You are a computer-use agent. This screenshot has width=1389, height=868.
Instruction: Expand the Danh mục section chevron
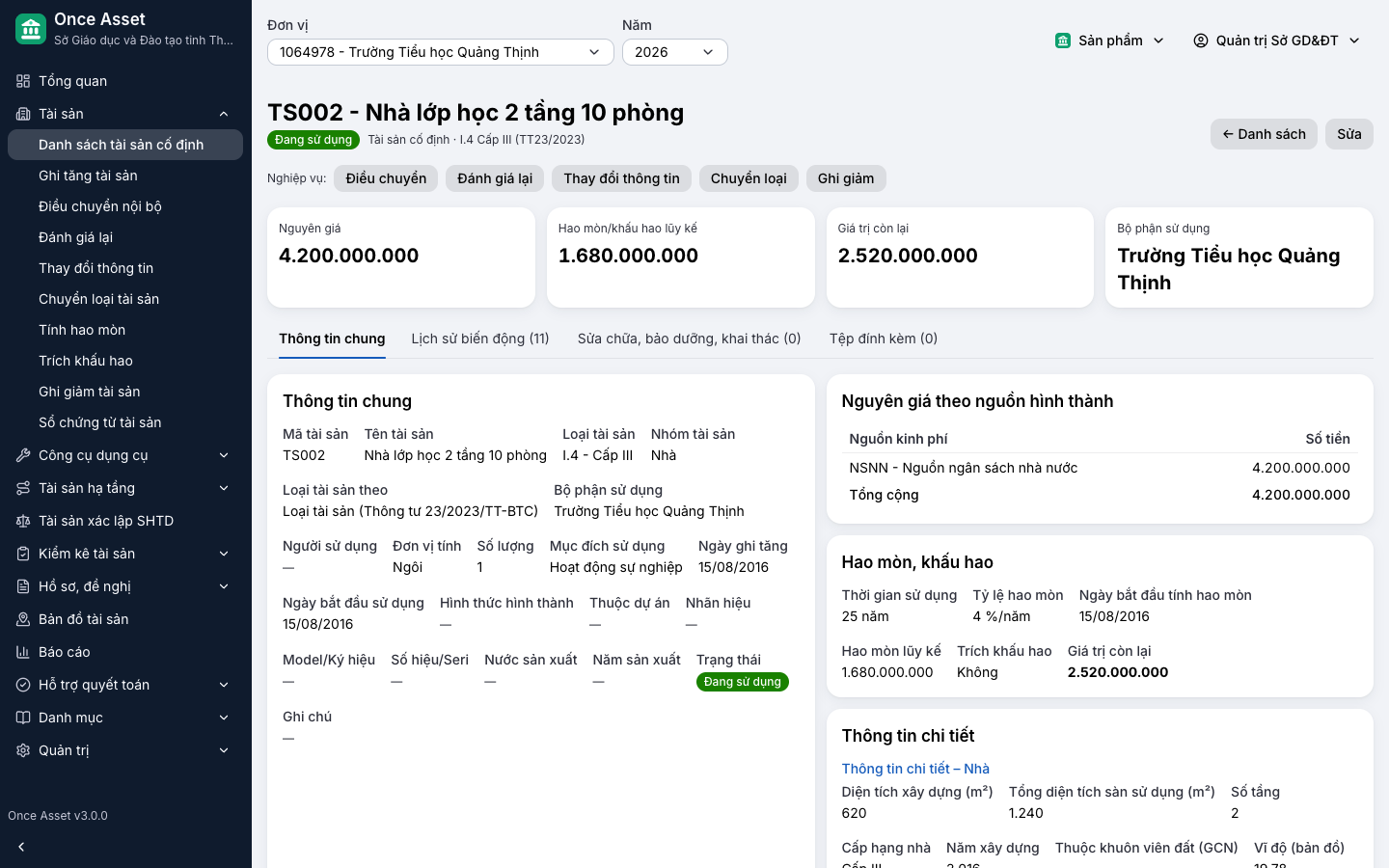tap(224, 718)
